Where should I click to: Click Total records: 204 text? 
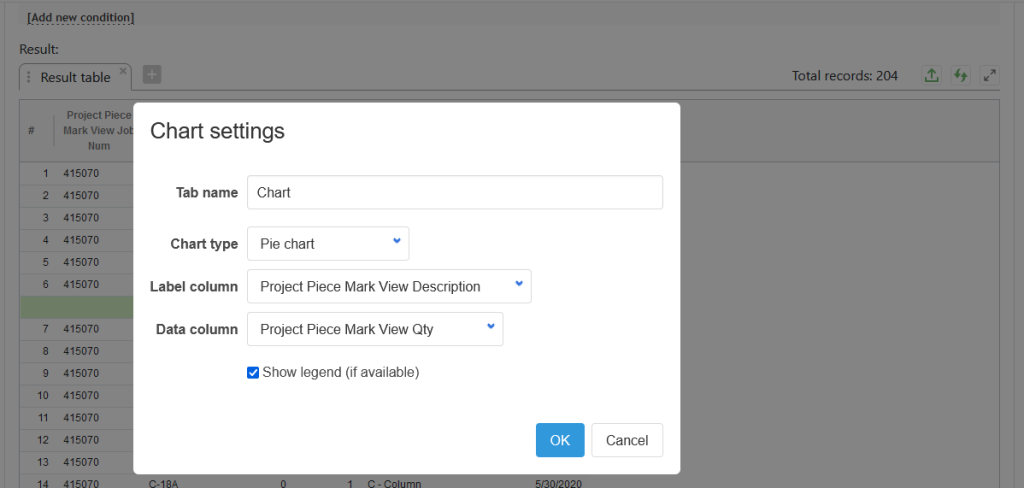[x=844, y=76]
